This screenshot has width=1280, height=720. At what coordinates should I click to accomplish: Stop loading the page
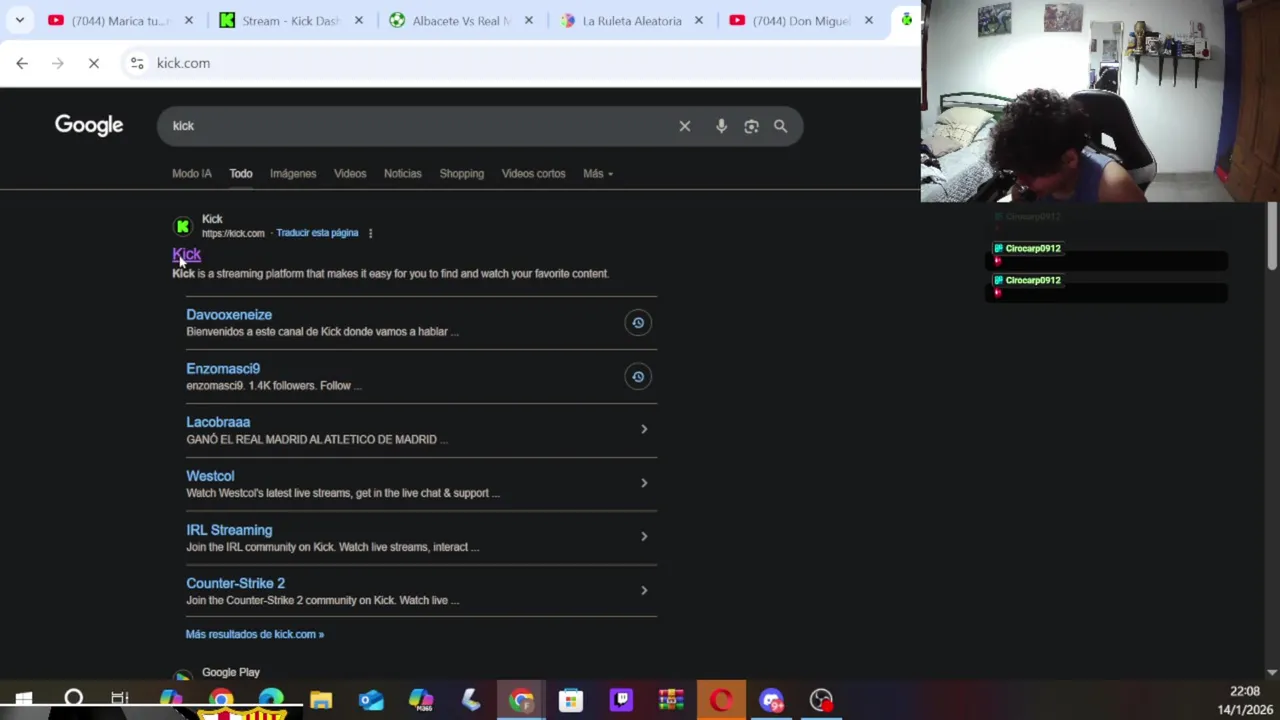(94, 63)
